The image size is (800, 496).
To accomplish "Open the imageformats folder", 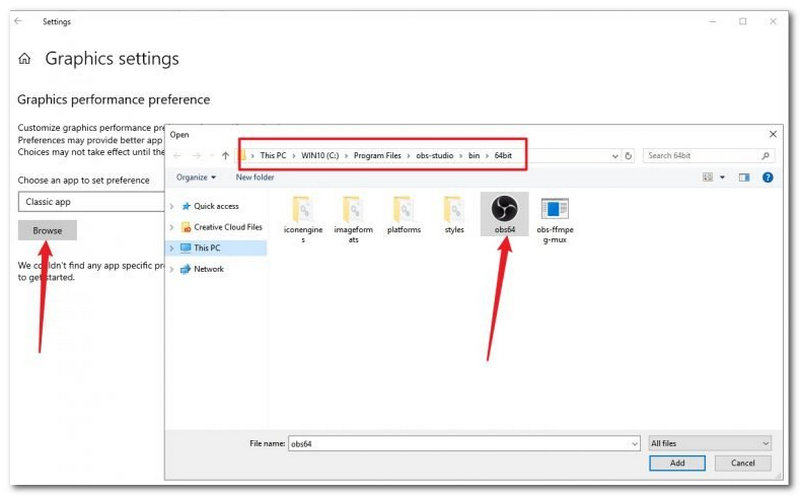I will [353, 209].
